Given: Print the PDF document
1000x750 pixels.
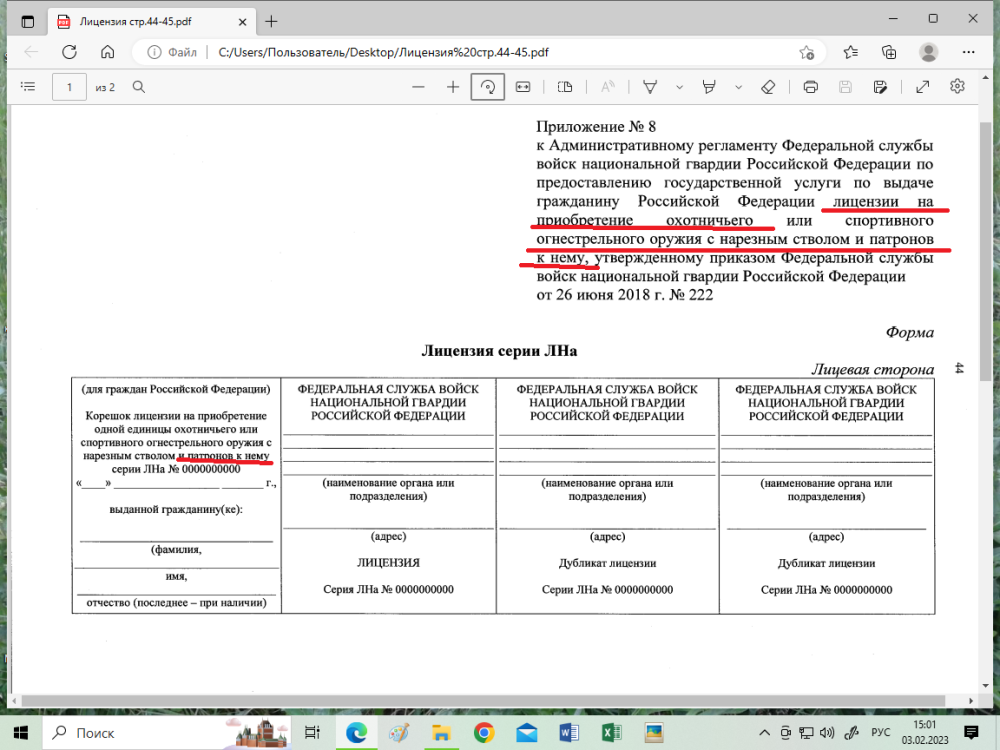Looking at the screenshot, I should [810, 87].
